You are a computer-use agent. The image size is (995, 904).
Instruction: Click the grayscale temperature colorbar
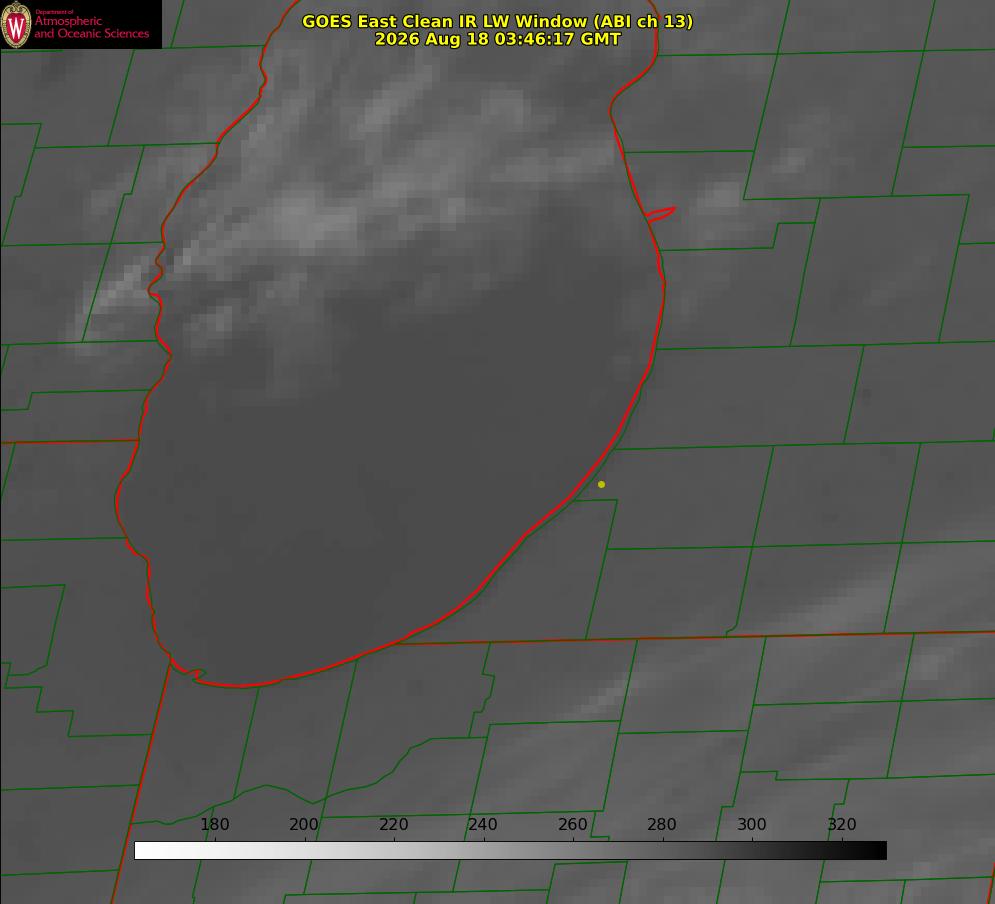(510, 850)
